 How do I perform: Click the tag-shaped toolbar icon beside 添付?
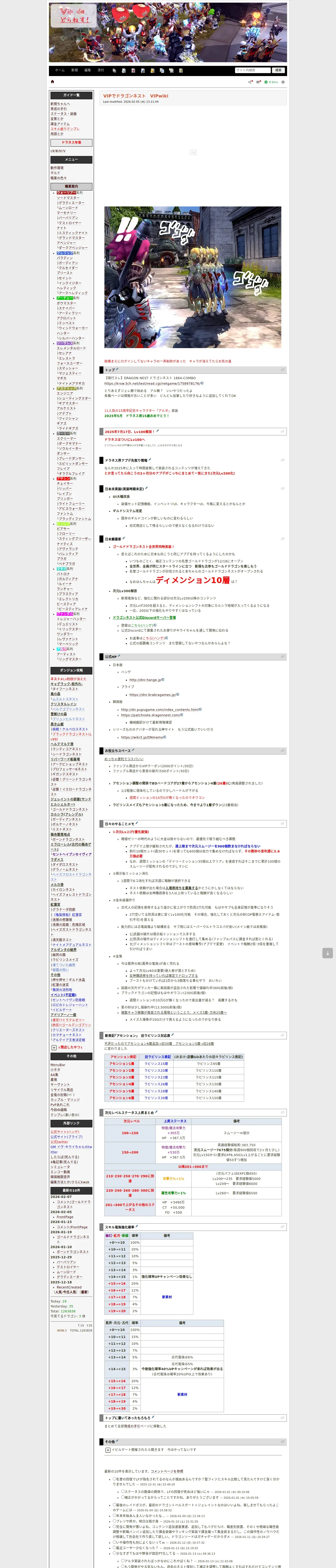114,71
